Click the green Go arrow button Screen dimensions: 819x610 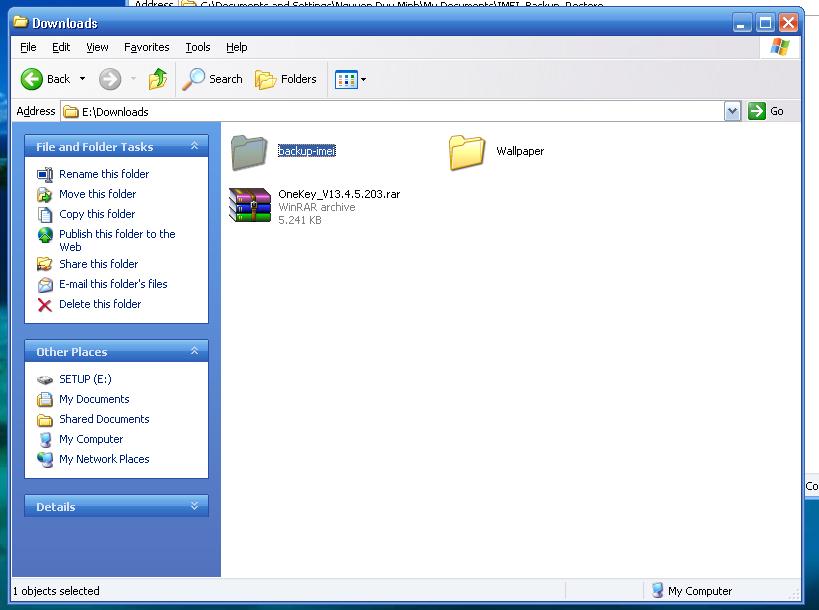click(x=756, y=111)
